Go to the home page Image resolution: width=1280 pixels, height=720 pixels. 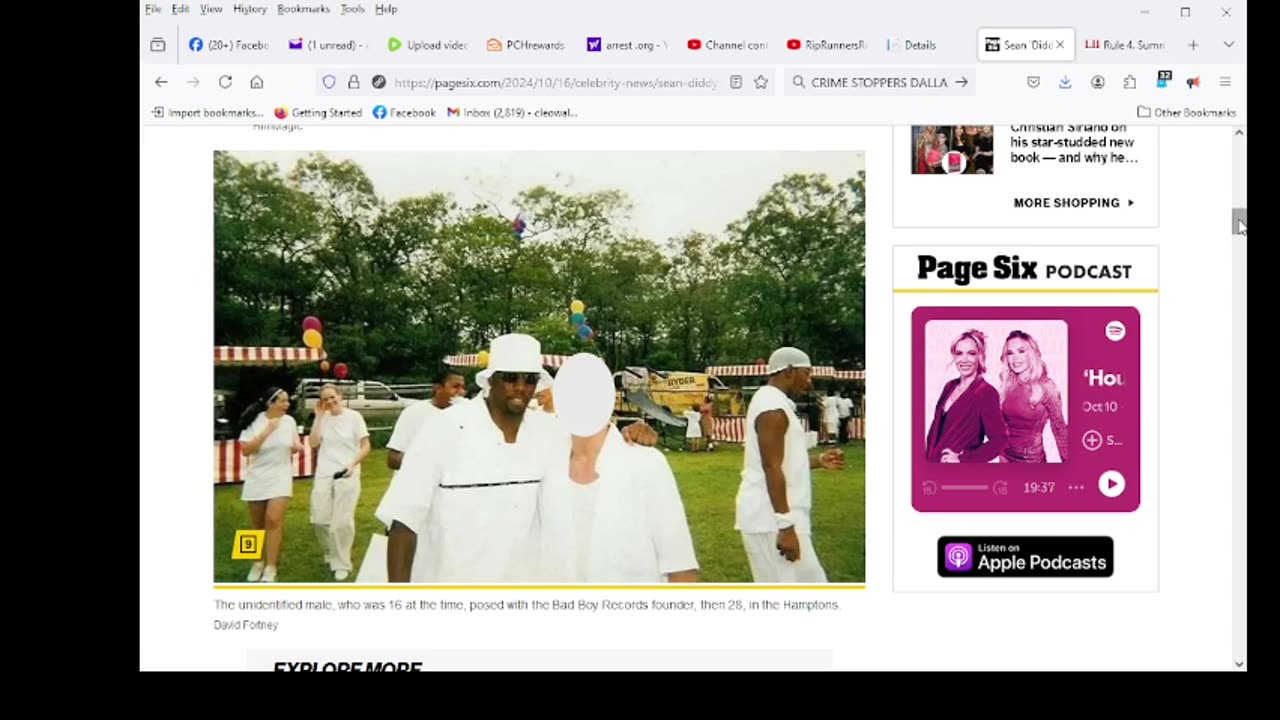tap(257, 82)
